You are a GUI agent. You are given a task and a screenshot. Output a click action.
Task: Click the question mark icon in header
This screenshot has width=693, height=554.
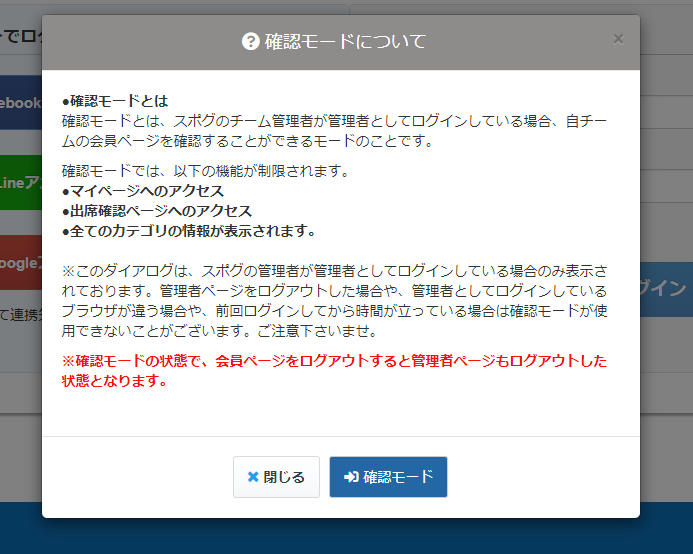[x=251, y=42]
